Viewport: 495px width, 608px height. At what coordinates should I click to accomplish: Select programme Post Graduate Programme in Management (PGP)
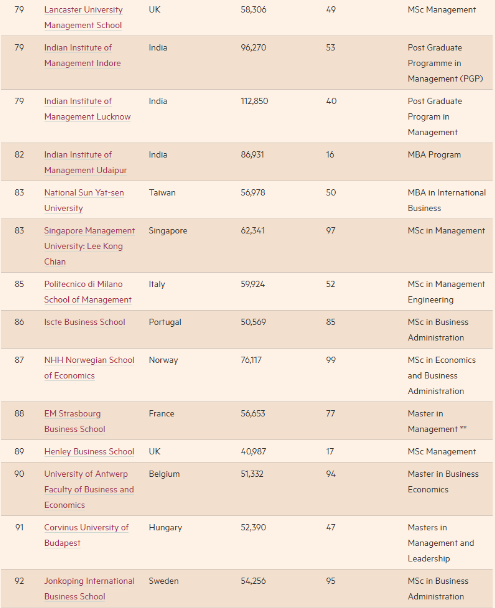coord(445,63)
